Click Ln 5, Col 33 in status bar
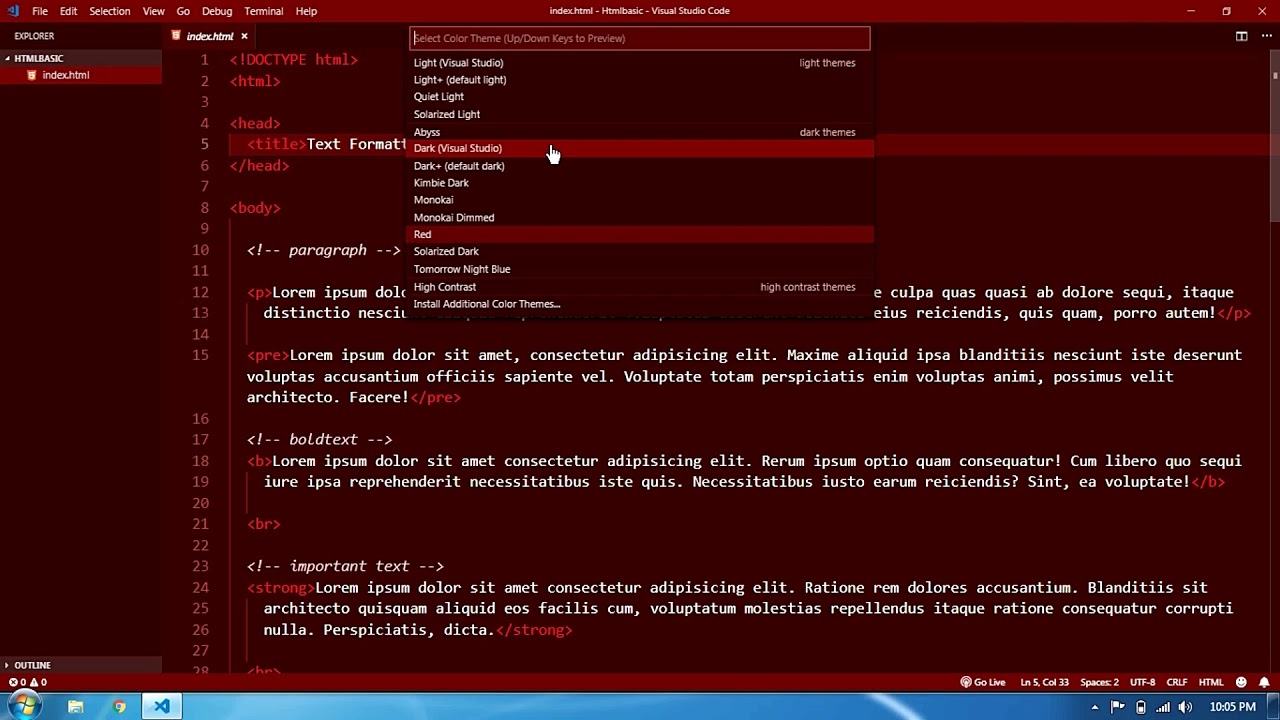This screenshot has height=720, width=1280. click(x=1045, y=682)
